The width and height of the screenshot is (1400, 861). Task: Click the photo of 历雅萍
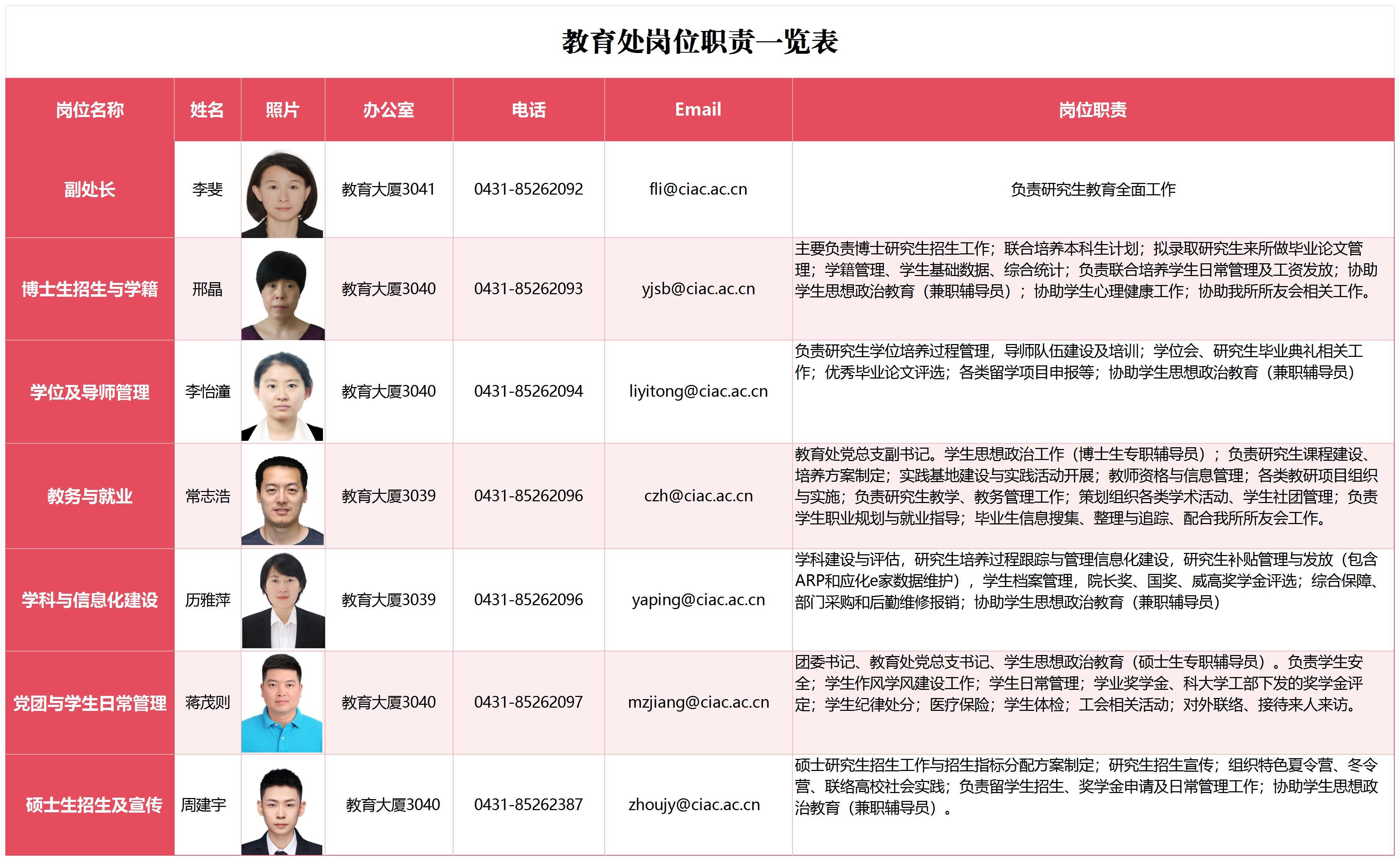283,600
